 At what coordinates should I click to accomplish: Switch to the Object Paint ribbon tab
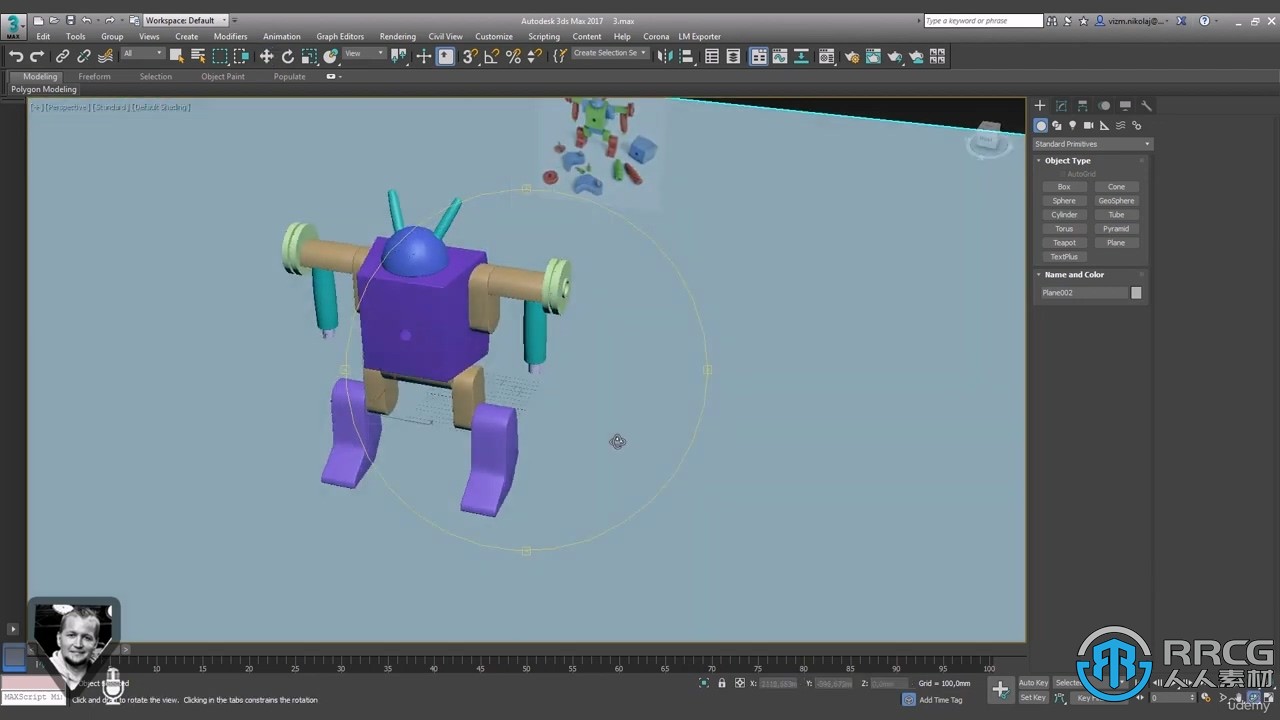tap(222, 76)
